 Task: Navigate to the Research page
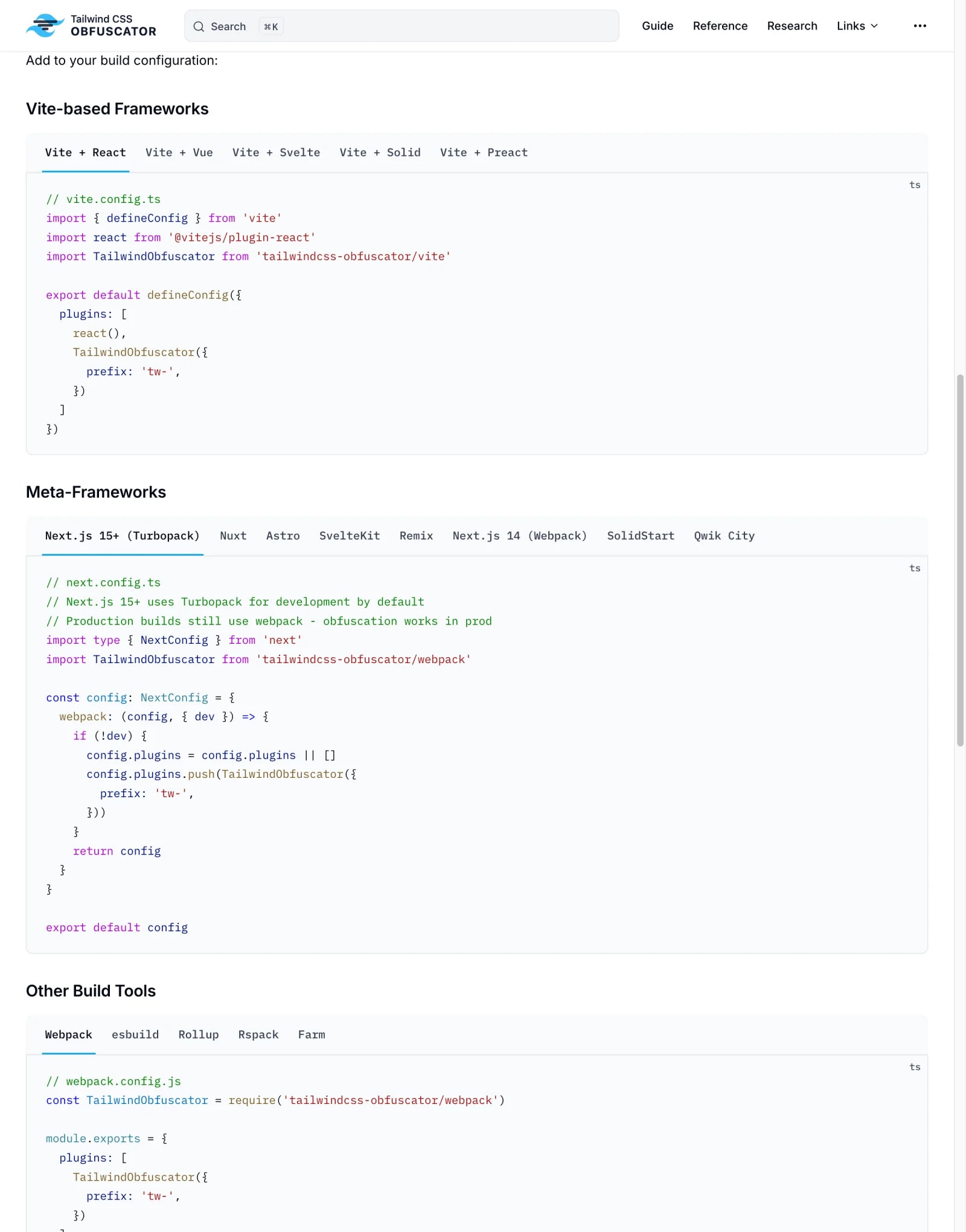pos(792,26)
